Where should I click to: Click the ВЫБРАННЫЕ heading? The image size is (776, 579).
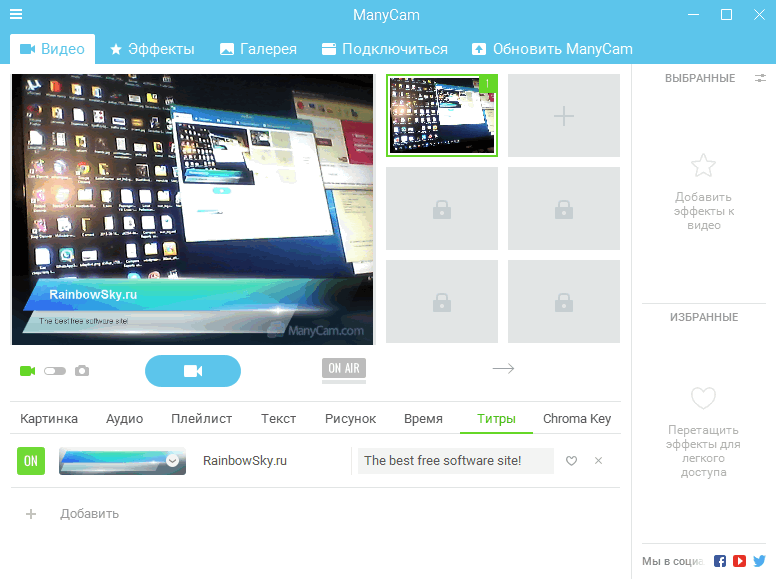[700, 78]
